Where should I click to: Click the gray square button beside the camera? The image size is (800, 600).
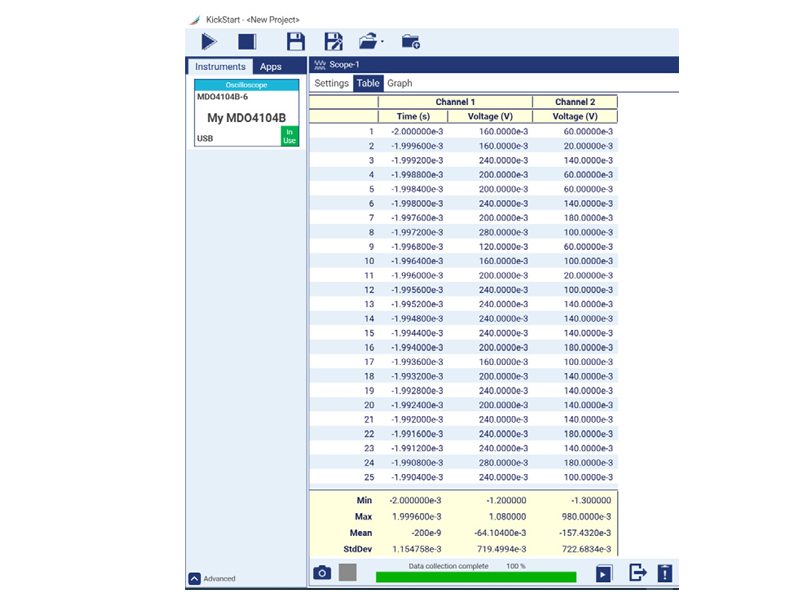[x=347, y=573]
